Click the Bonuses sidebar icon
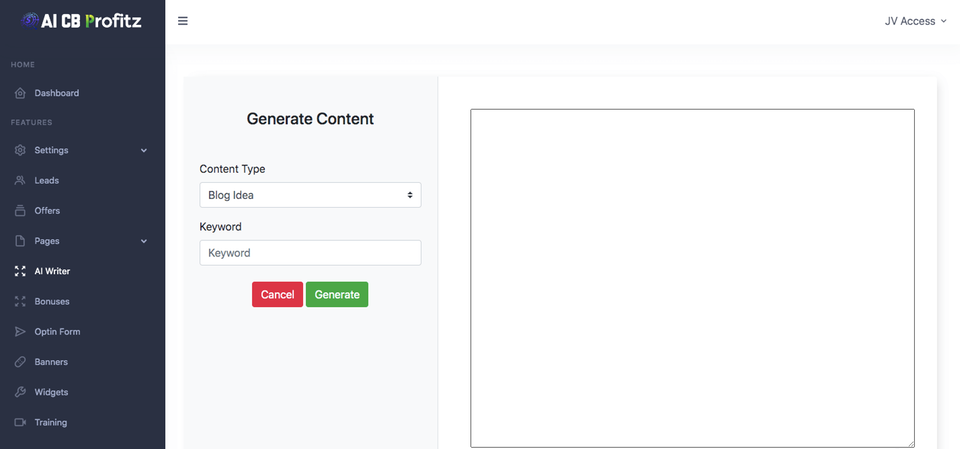 pyautogui.click(x=20, y=301)
